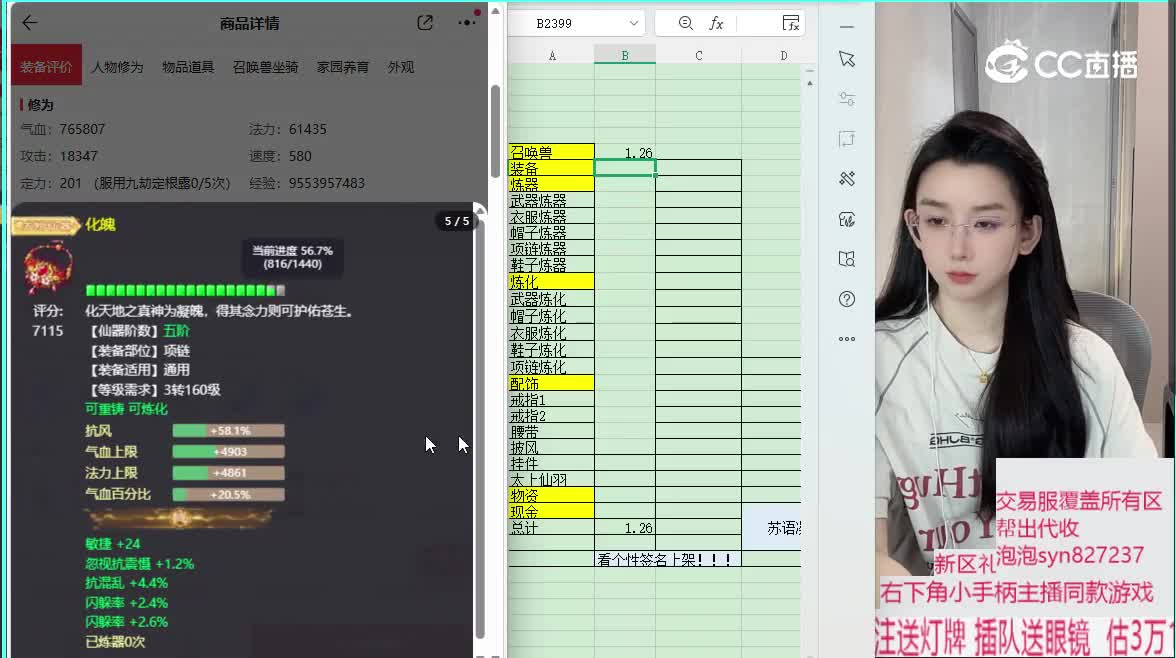Expand the formula bar panel icon
This screenshot has height=658, width=1176.
point(790,23)
